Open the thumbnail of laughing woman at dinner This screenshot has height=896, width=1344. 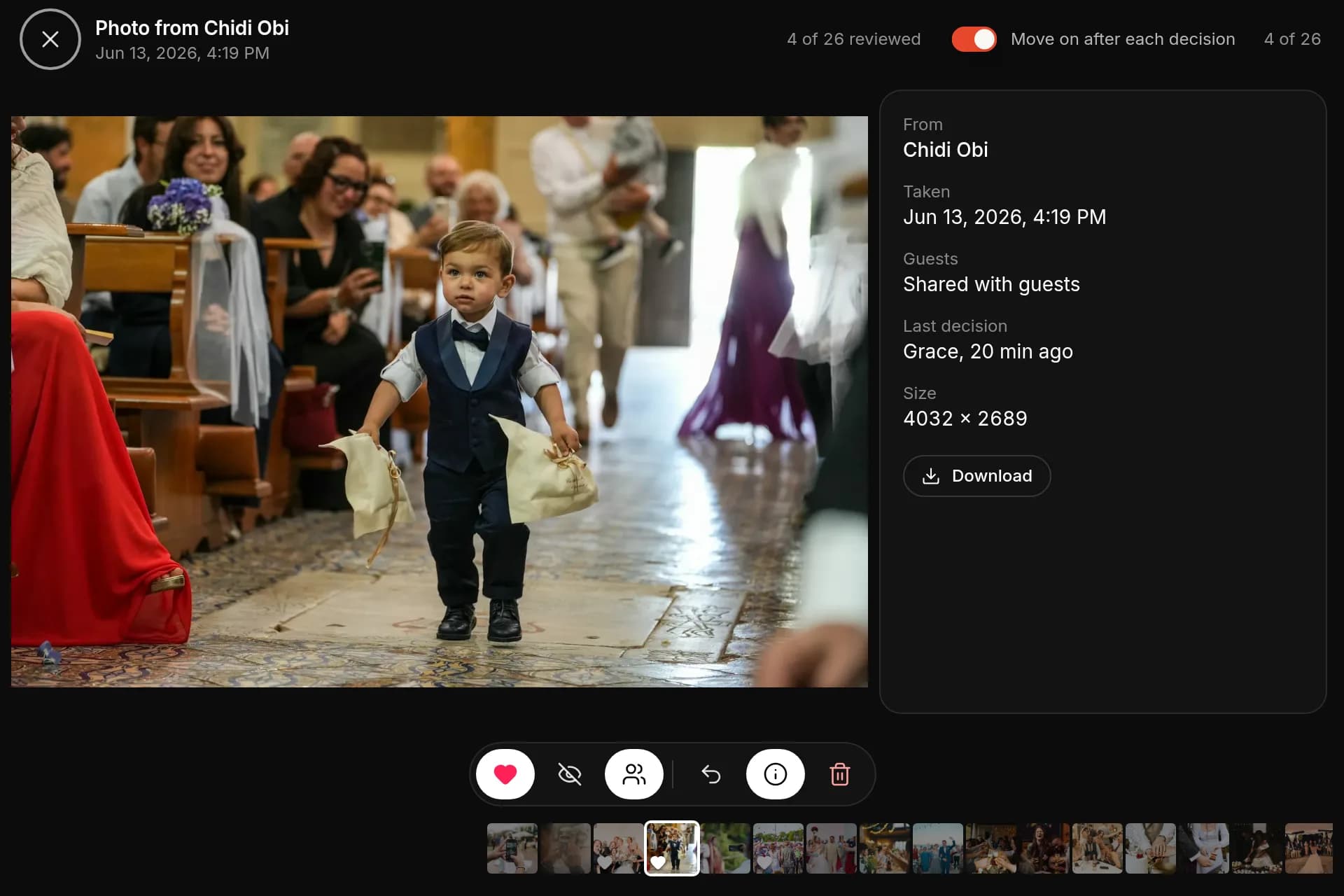(1044, 848)
